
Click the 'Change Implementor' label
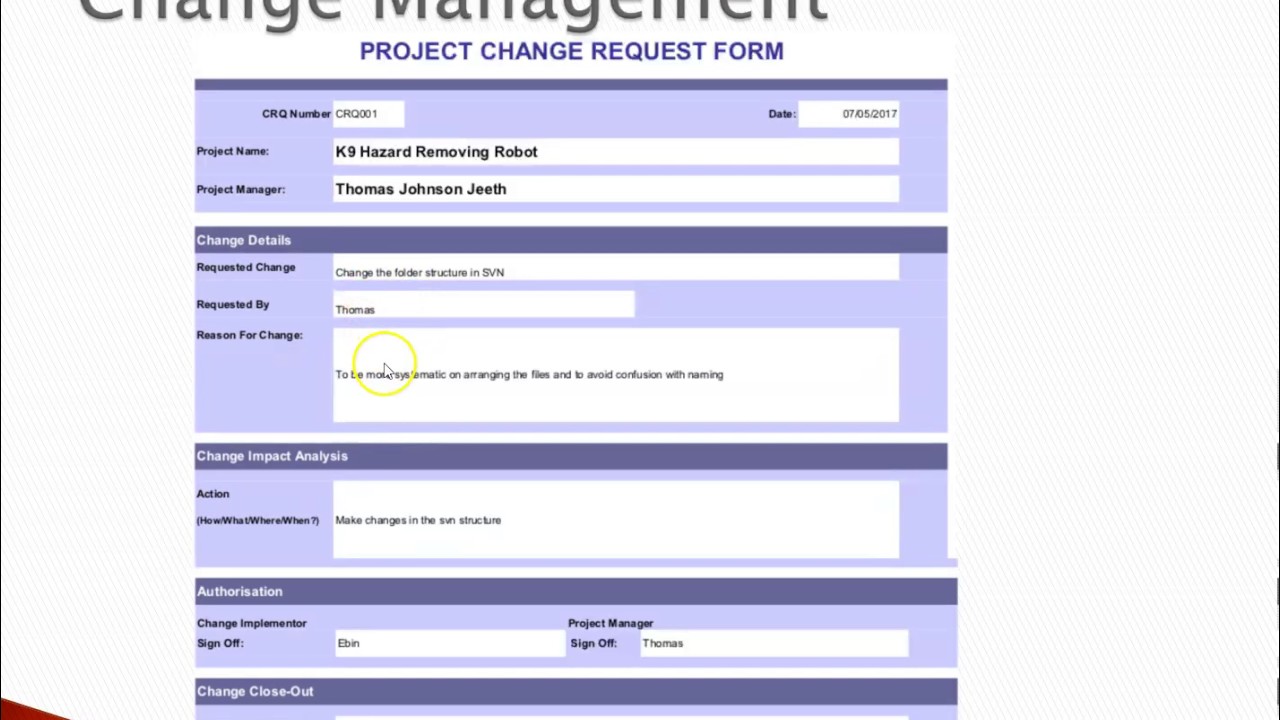252,623
